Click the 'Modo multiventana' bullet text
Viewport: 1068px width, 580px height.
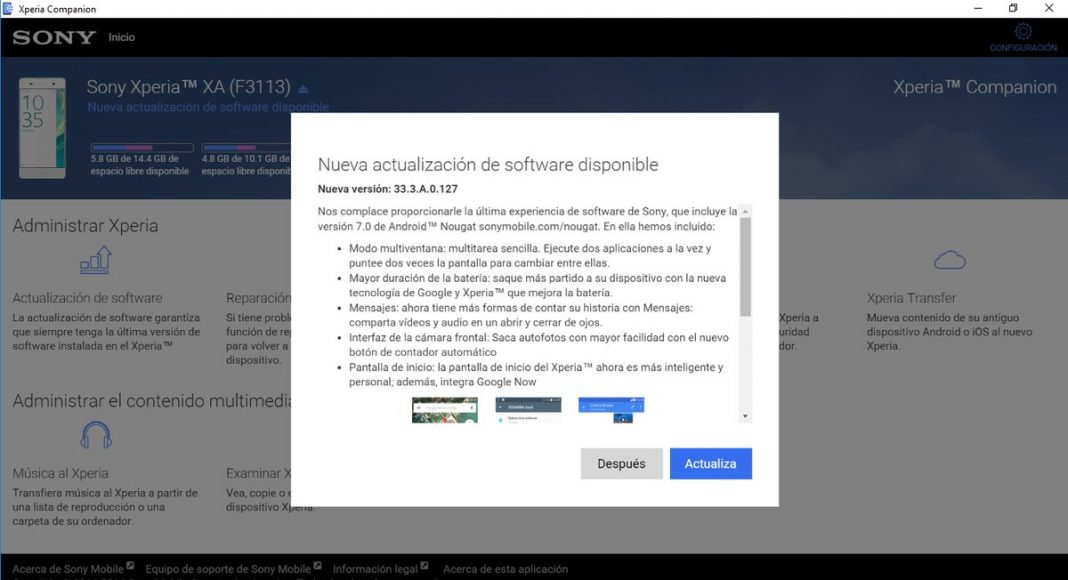click(x=530, y=255)
